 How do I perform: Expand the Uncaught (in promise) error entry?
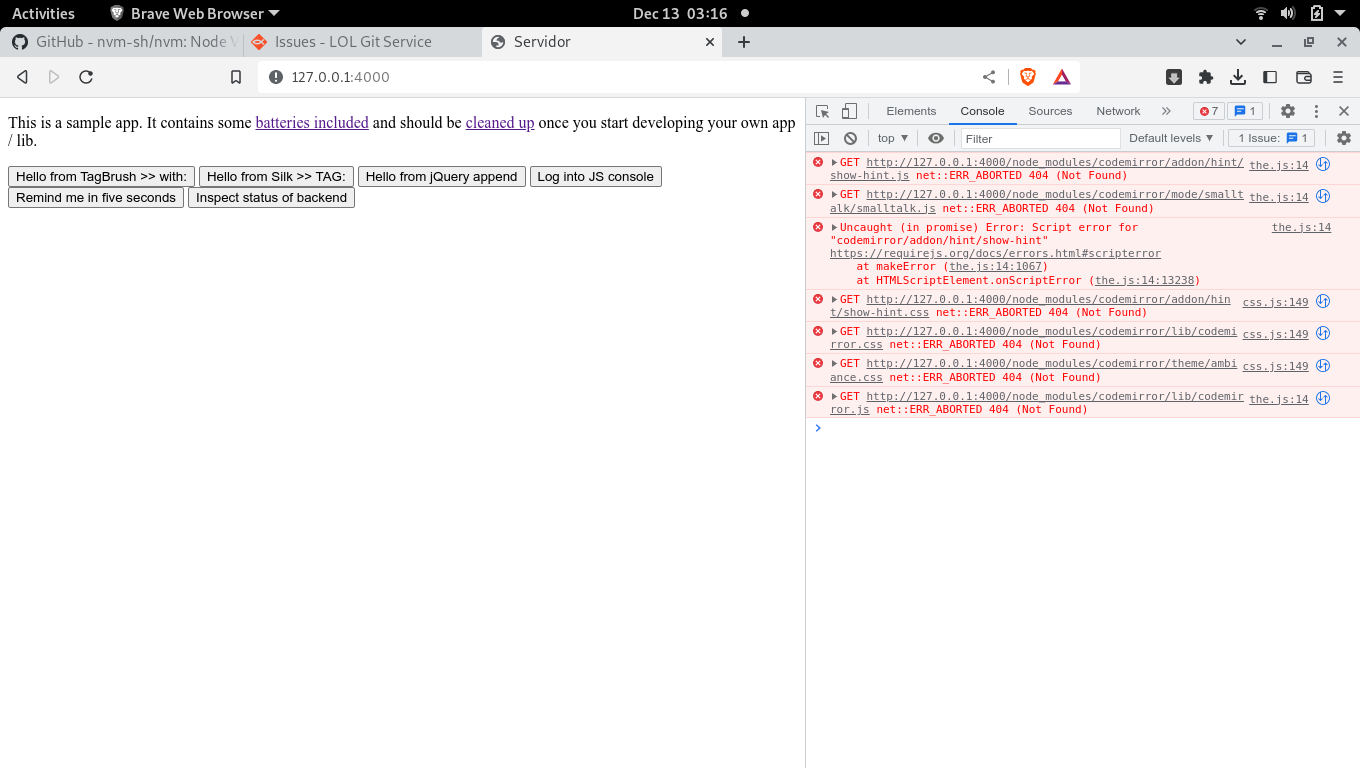click(835, 228)
